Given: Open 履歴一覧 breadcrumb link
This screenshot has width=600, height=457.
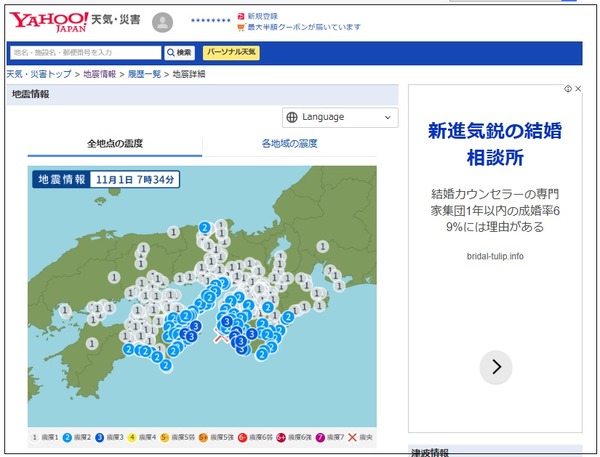Looking at the screenshot, I should coord(144,74).
